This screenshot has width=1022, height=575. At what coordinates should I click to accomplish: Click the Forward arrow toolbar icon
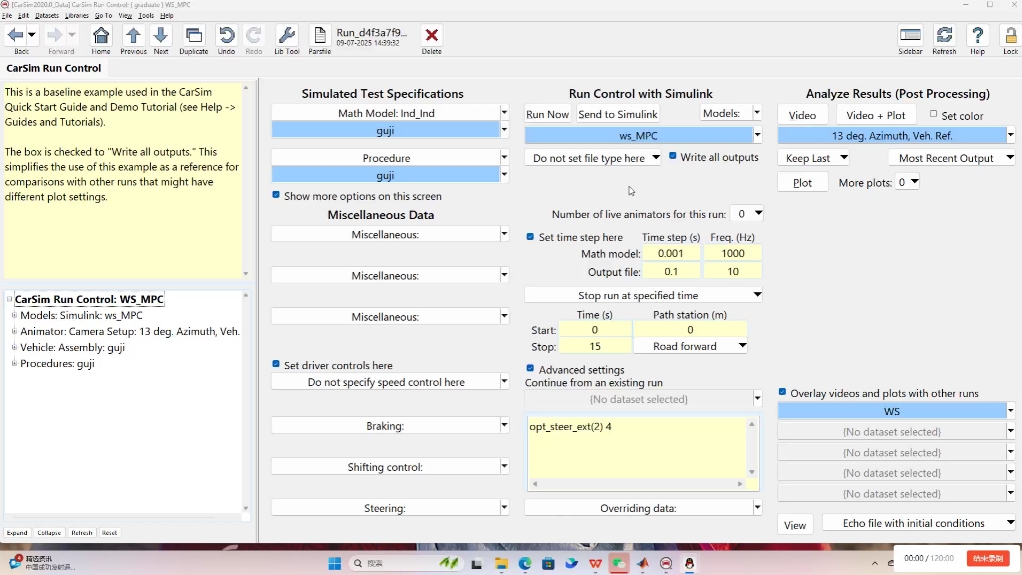(55, 35)
